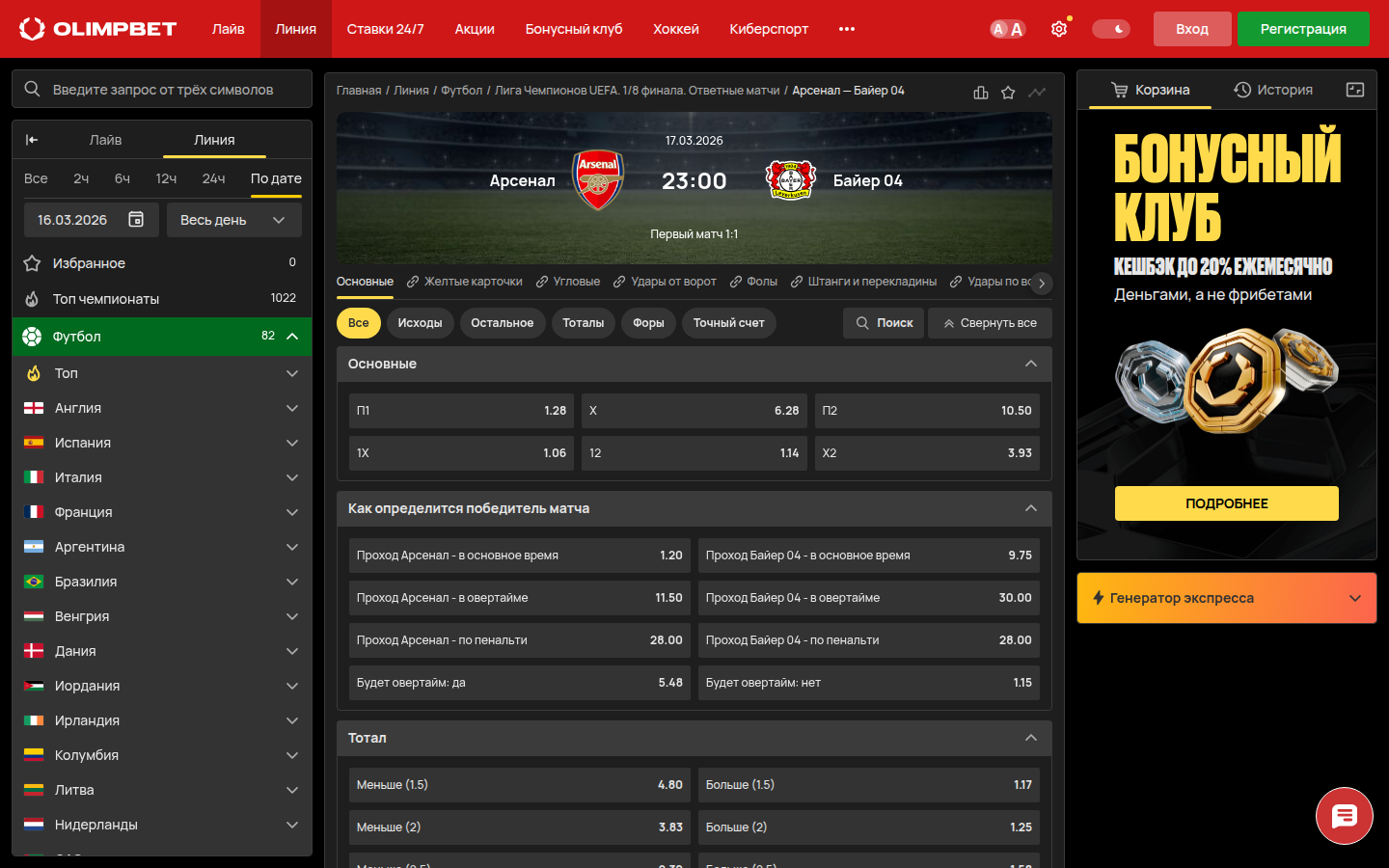Open the settings gear icon

[1059, 29]
